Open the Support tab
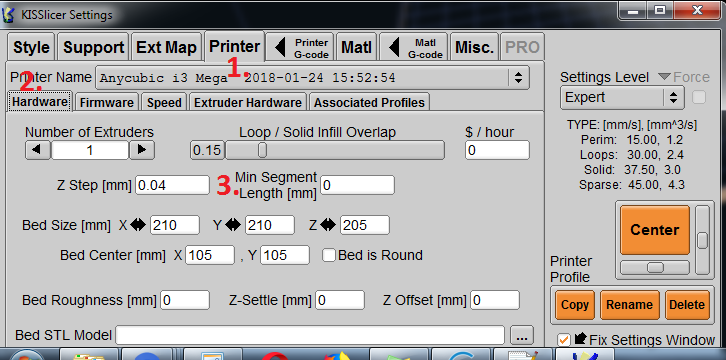726x360 pixels. (x=94, y=47)
